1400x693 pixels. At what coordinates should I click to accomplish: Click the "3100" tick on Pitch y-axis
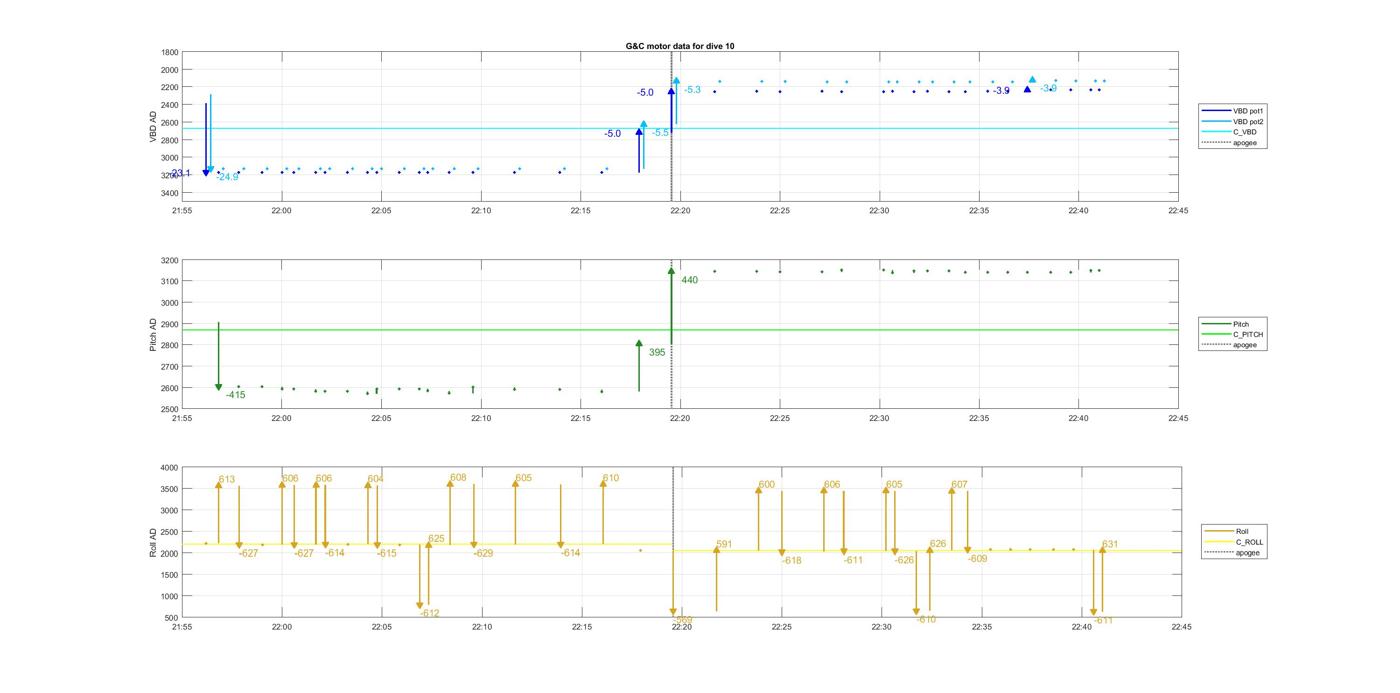(x=170, y=281)
